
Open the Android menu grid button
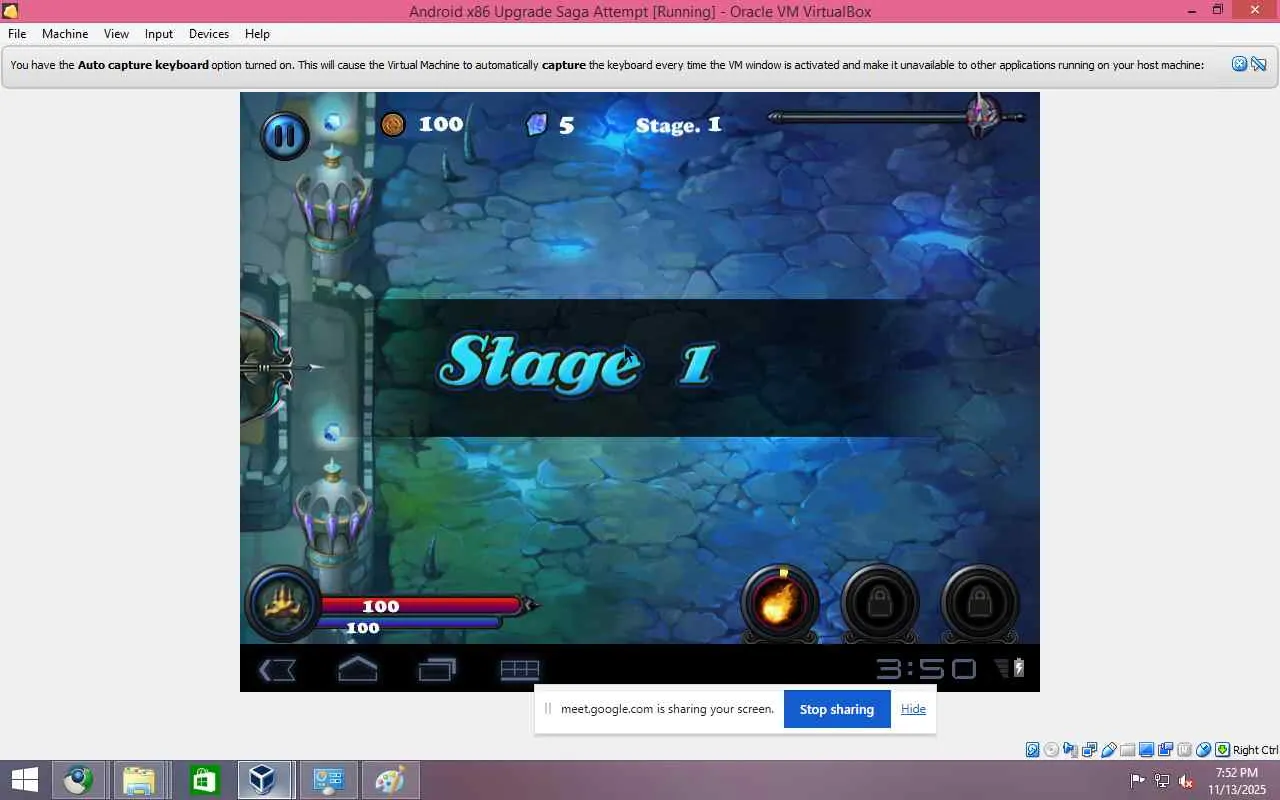coord(520,669)
